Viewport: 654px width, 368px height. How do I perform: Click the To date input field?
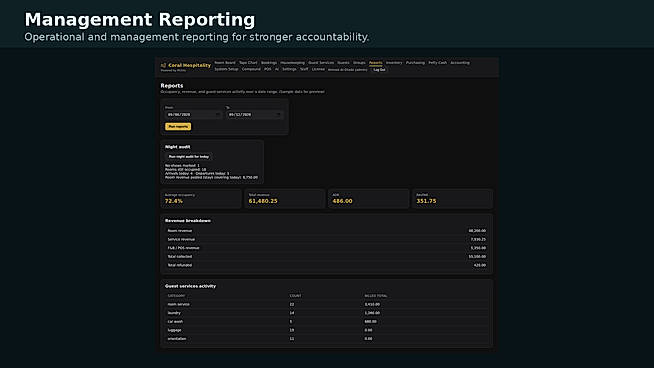pos(254,114)
